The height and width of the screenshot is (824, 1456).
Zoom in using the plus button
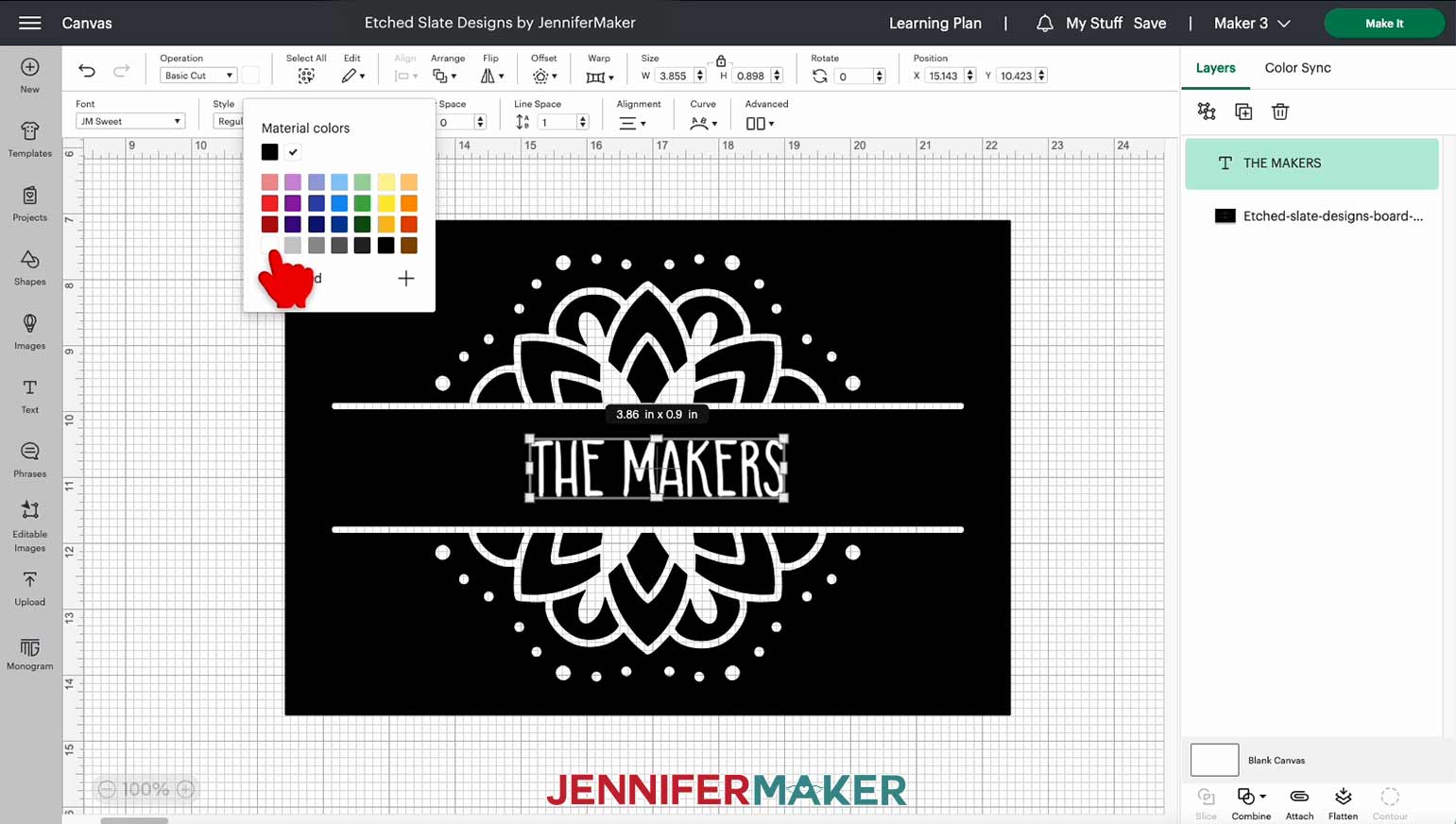coord(186,789)
